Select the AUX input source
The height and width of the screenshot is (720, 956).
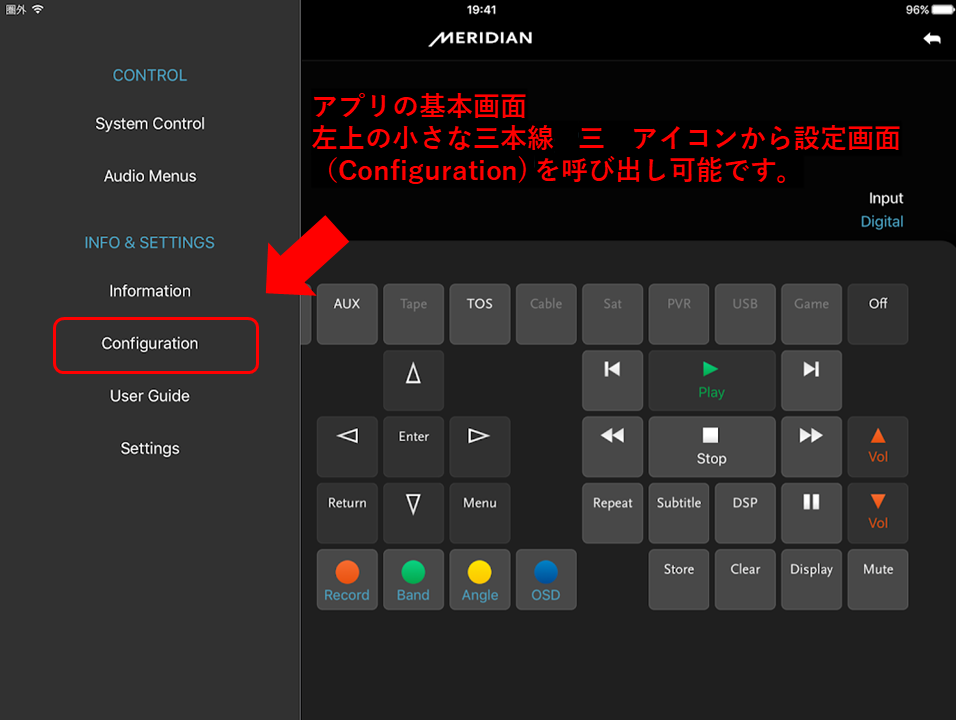click(347, 314)
